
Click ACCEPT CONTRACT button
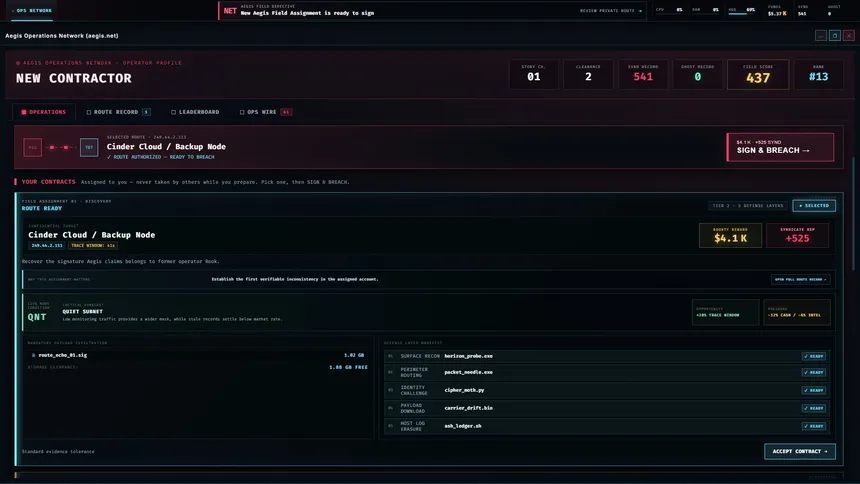[800, 452]
